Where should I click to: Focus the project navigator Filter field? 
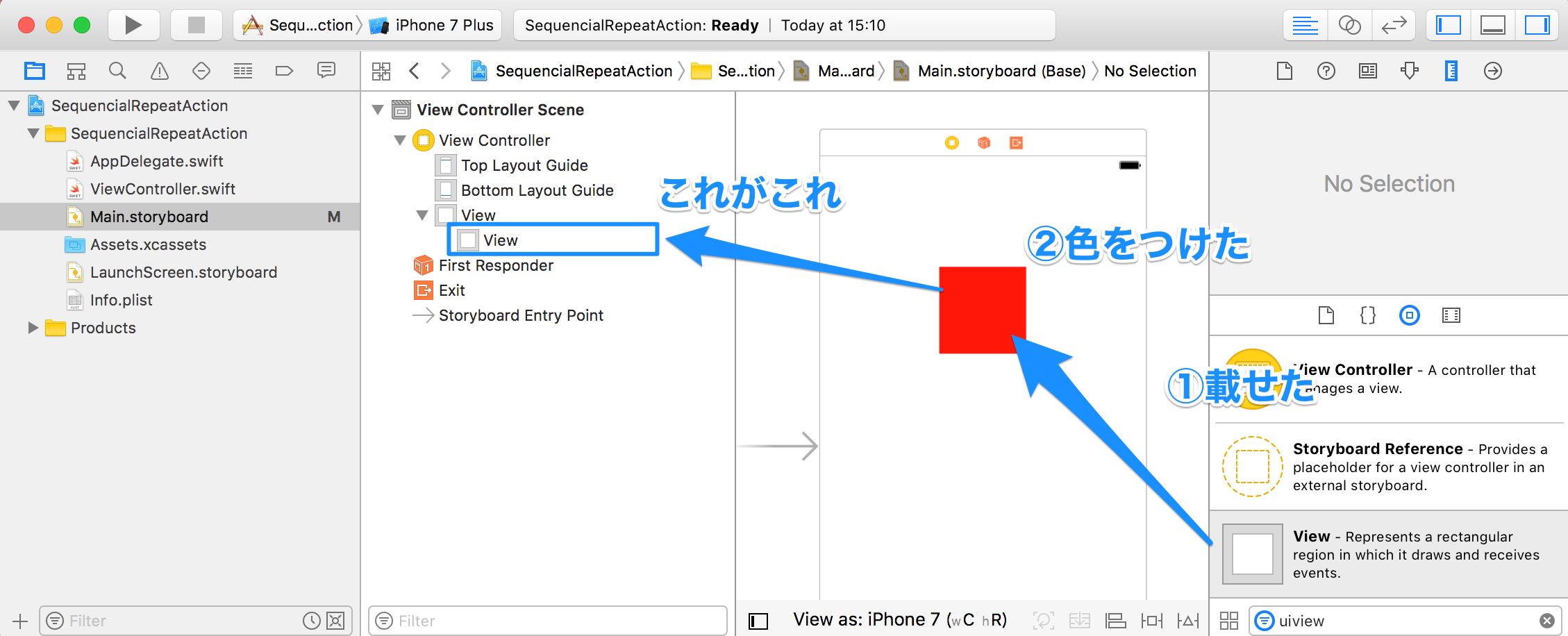[196, 621]
